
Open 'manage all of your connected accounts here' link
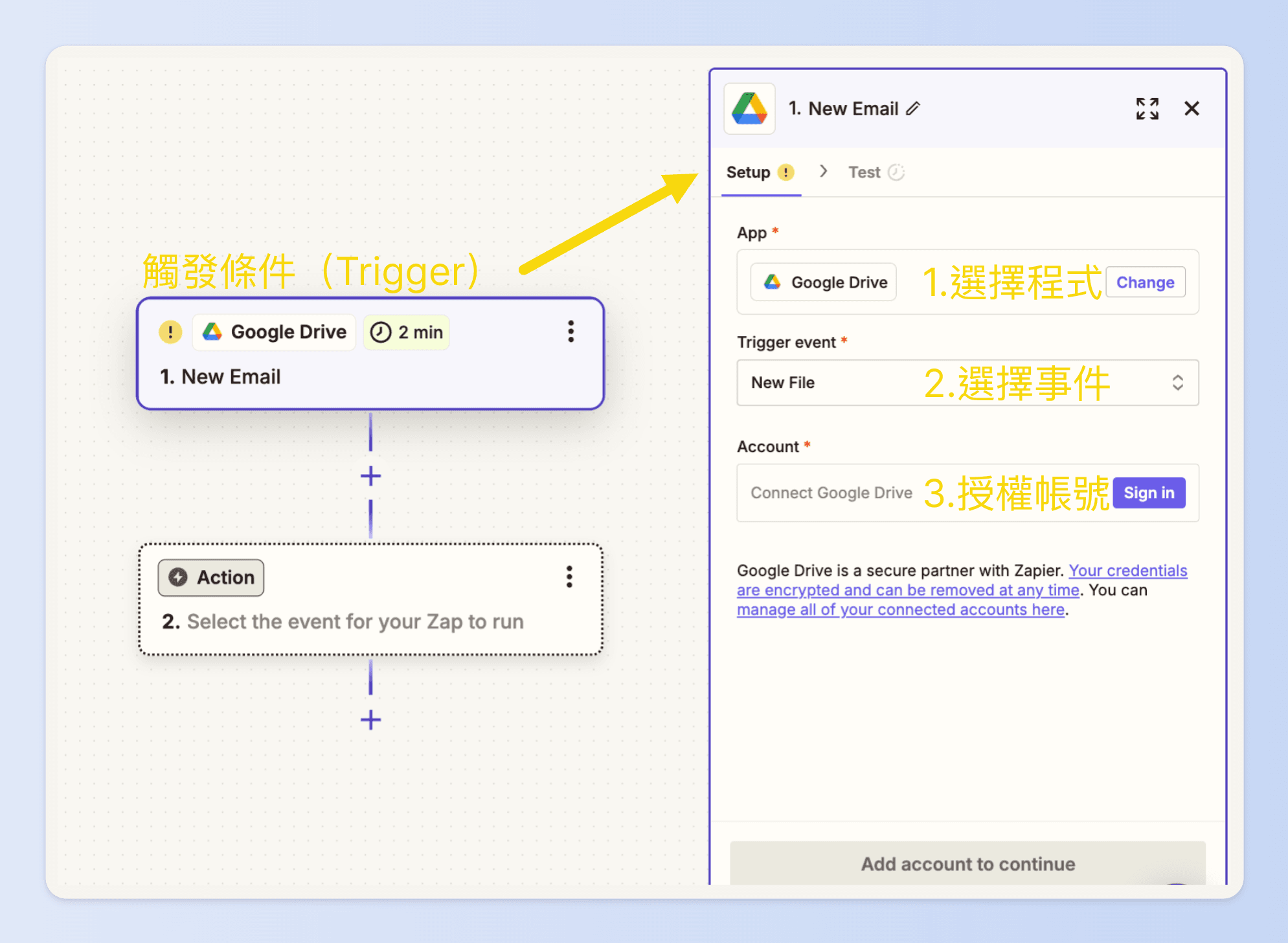(x=900, y=609)
